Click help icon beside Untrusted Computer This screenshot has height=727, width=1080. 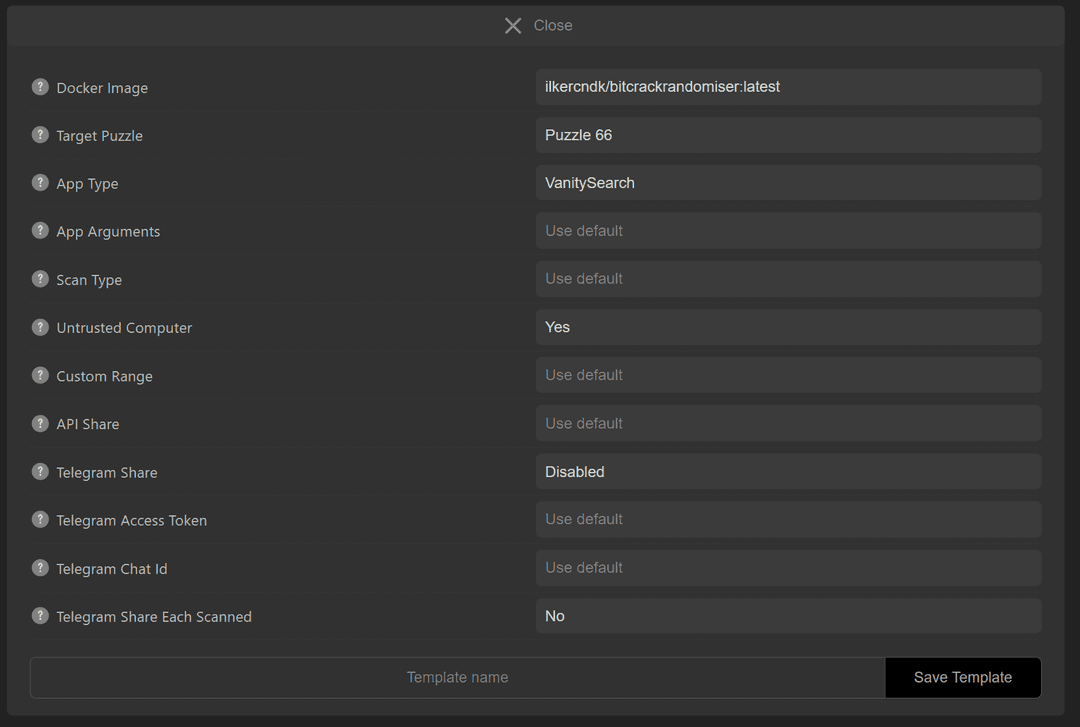click(40, 327)
